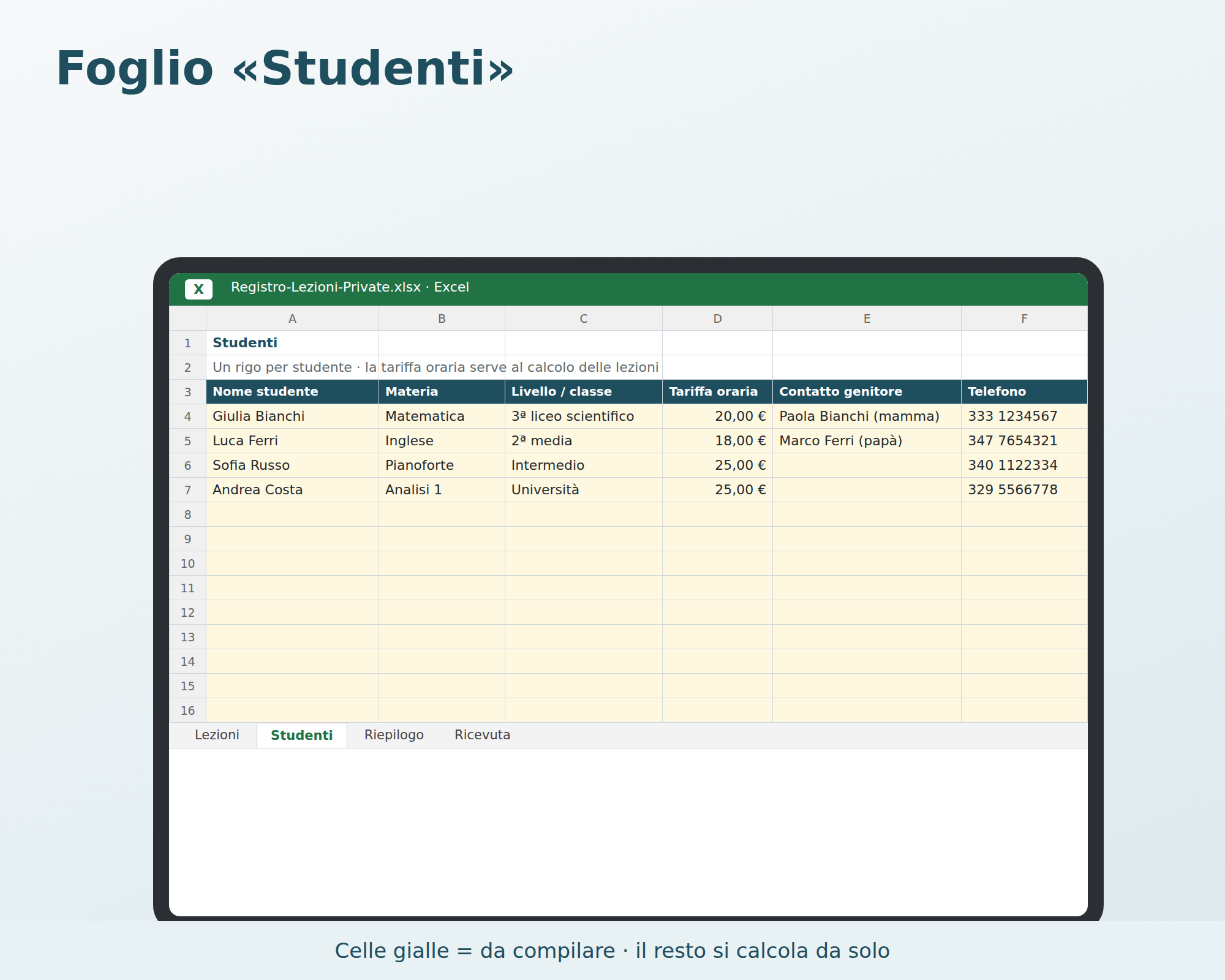The width and height of the screenshot is (1225, 980).
Task: Select column A header
Action: [x=292, y=318]
